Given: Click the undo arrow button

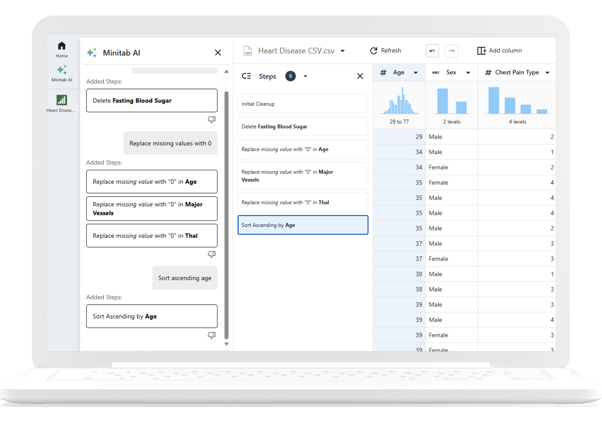Looking at the screenshot, I should point(432,50).
